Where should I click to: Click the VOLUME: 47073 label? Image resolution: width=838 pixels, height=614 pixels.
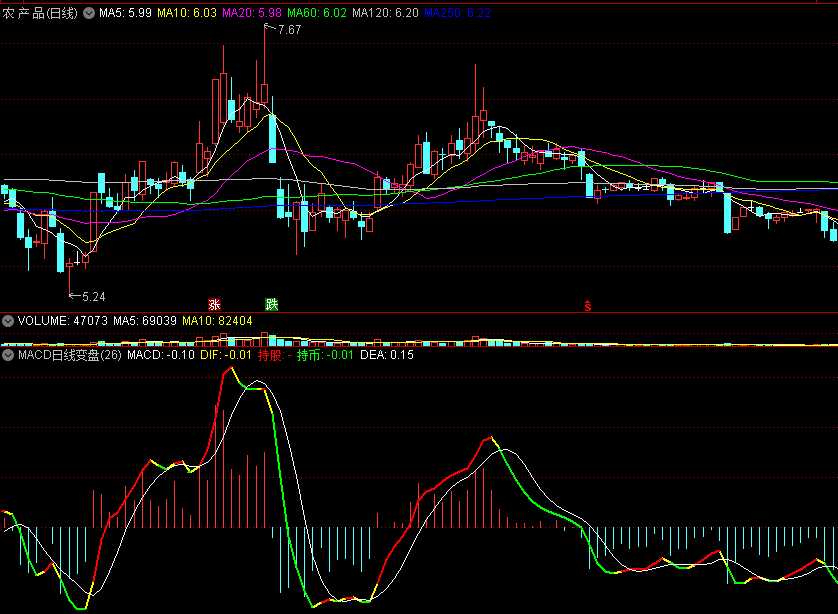point(63,321)
